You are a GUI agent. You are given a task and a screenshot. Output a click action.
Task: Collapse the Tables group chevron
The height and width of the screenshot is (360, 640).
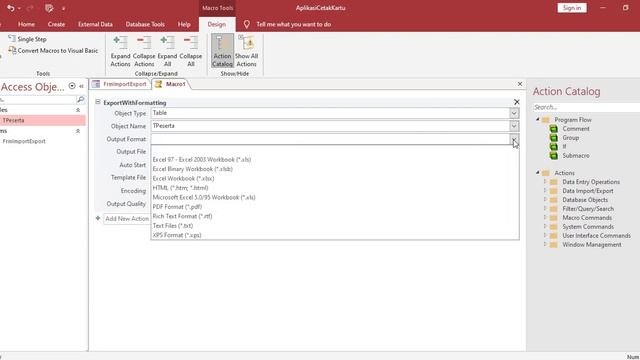click(78, 110)
